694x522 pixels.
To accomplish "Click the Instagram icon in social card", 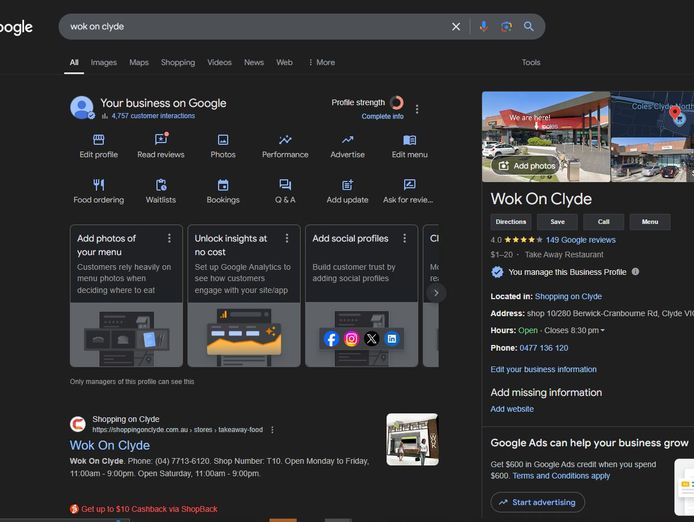I will click(x=351, y=339).
